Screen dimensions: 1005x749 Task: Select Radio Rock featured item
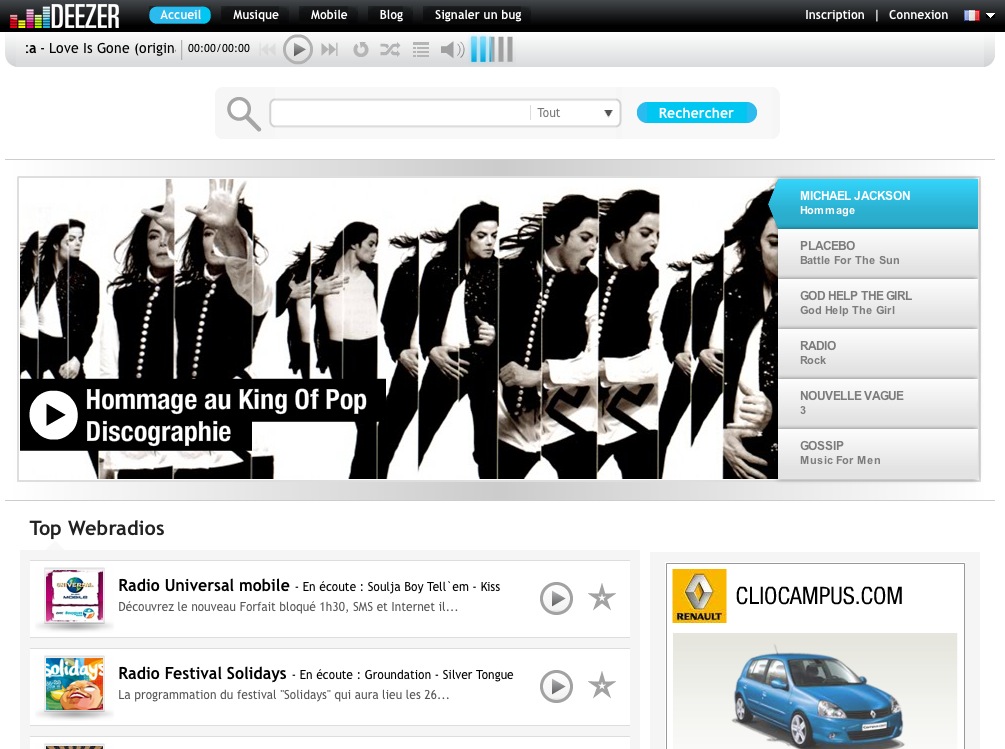(878, 353)
